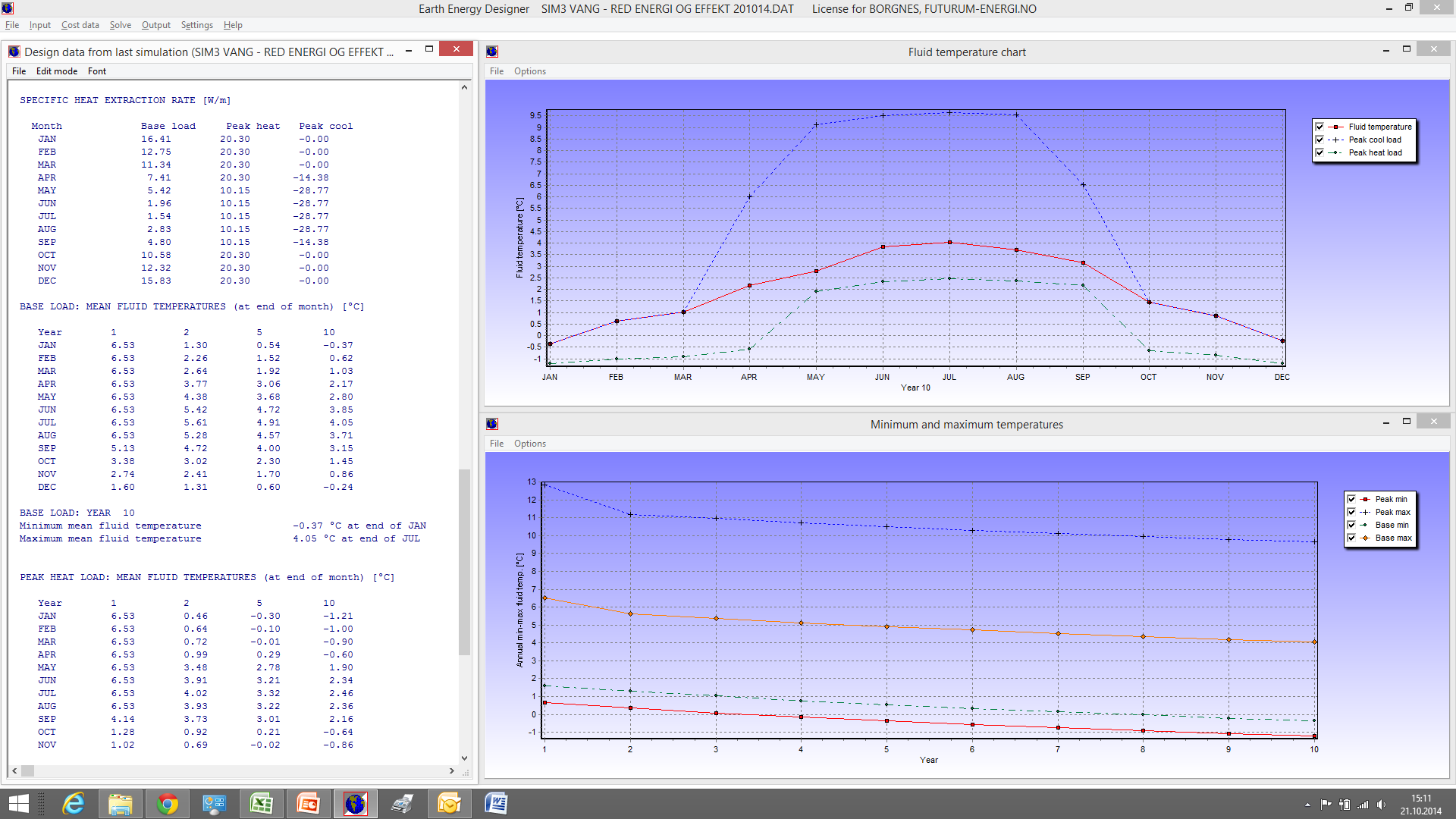Minimize the Fluid temperature chart window

[x=1385, y=49]
